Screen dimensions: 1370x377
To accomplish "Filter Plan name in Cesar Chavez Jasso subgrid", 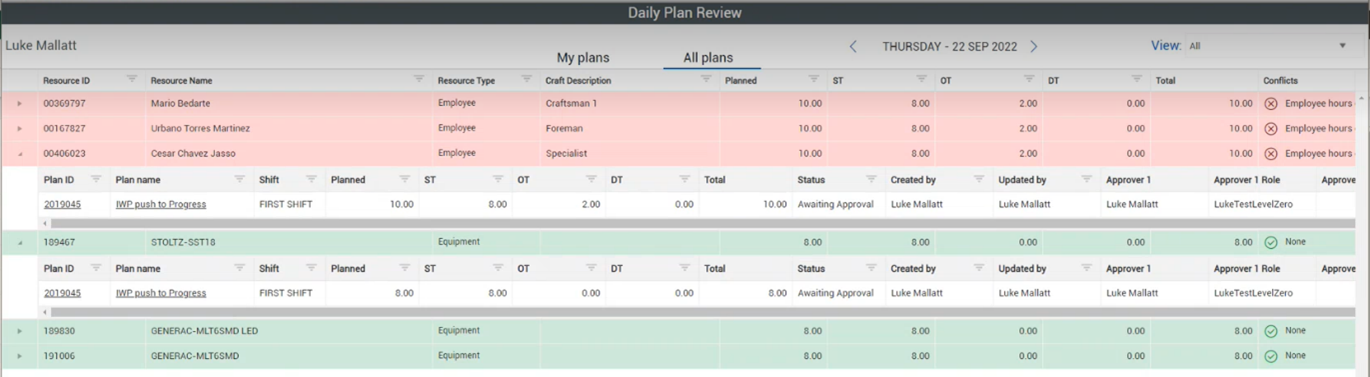I will tap(240, 179).
